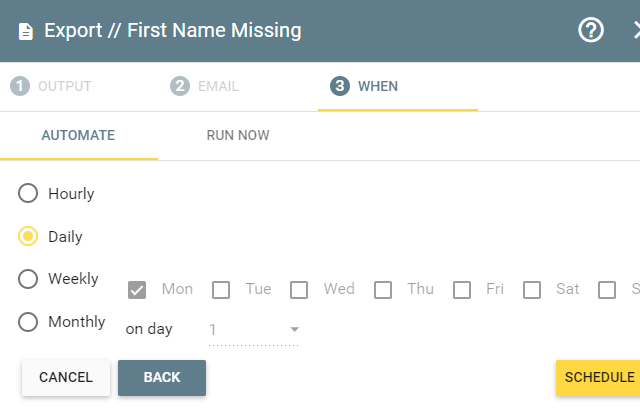This screenshot has height=411, width=640.
Task: Click the document icon beside Export title
Action: point(25,31)
